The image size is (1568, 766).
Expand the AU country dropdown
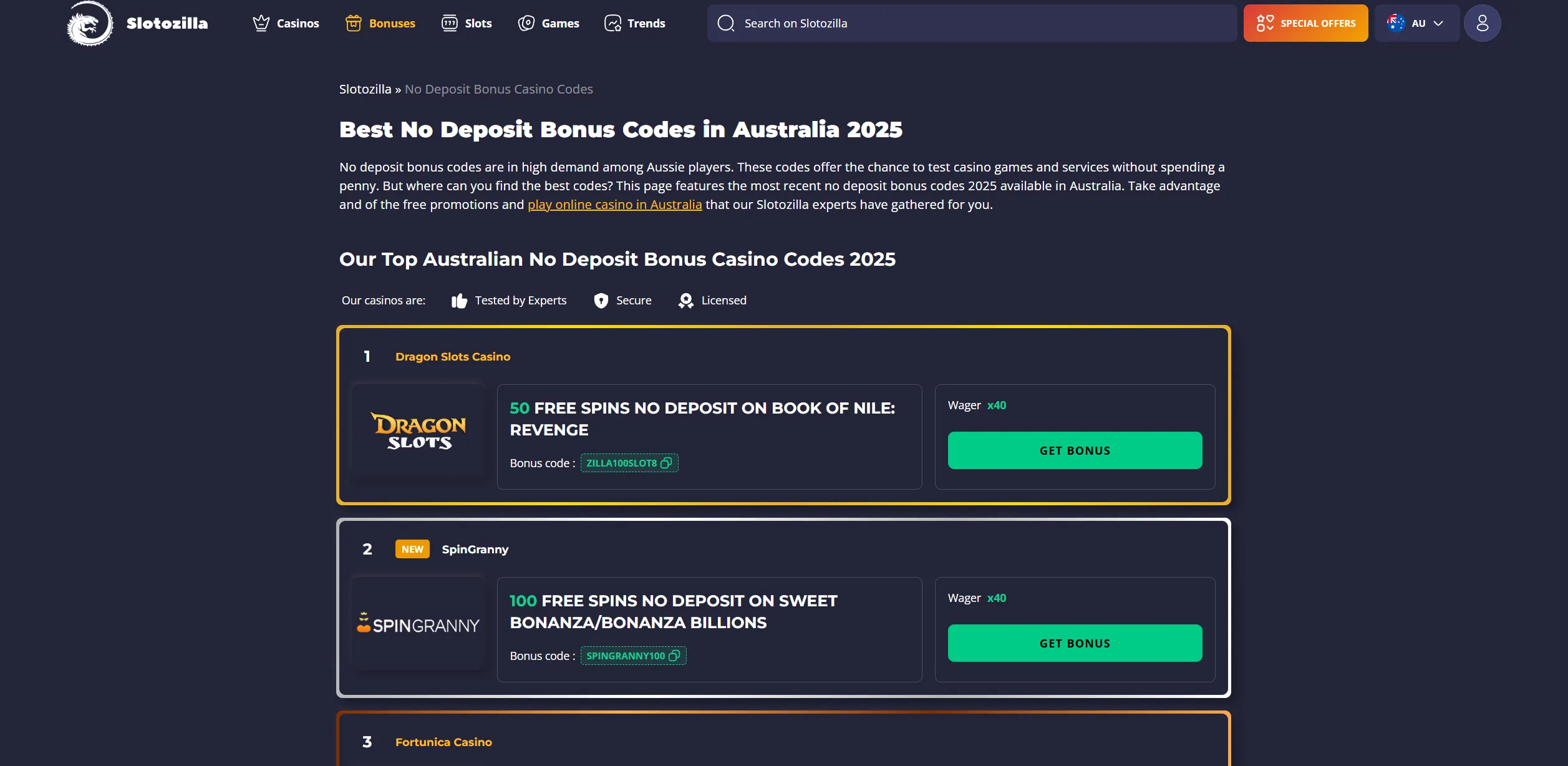pyautogui.click(x=1416, y=23)
